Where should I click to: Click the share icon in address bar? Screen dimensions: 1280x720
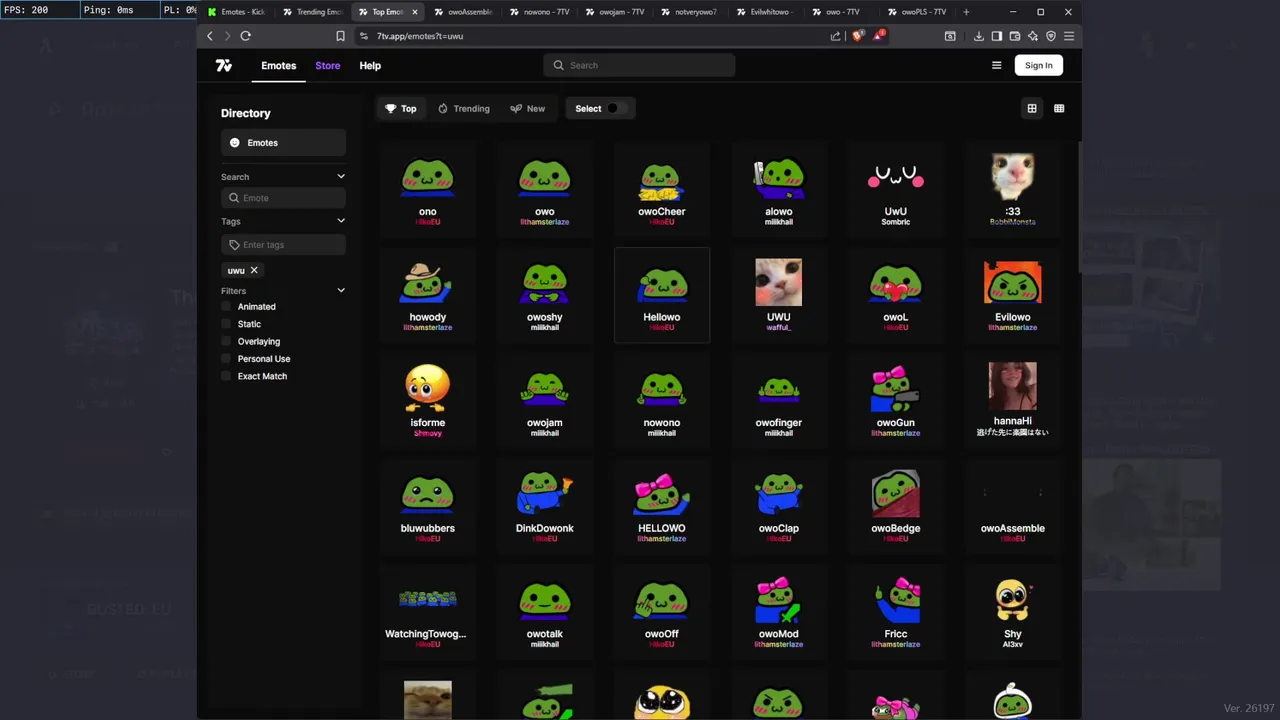[x=836, y=36]
